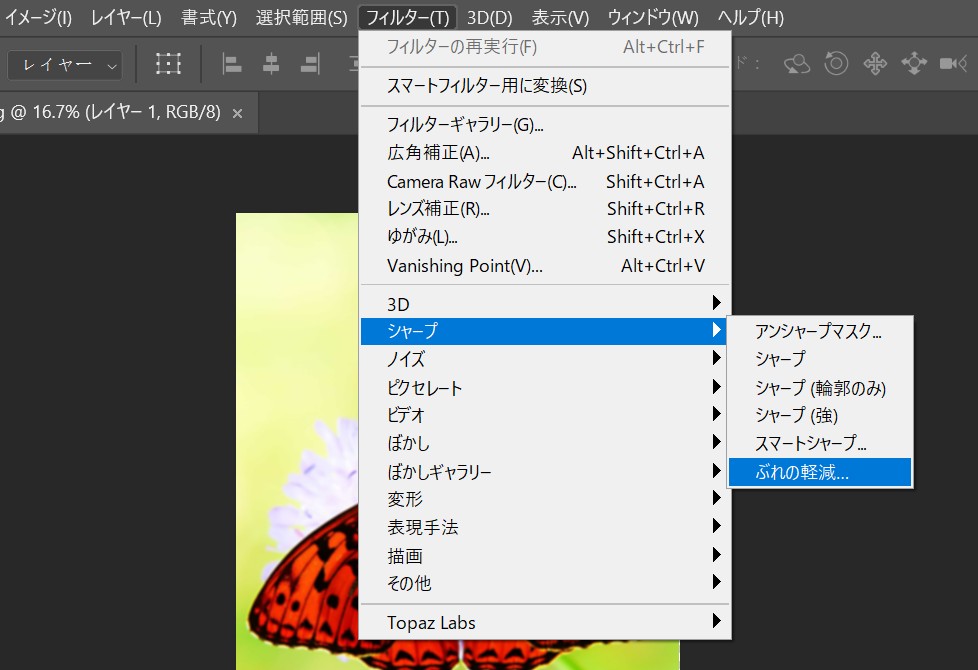Select the 3D orbit camera icon

coord(797,65)
